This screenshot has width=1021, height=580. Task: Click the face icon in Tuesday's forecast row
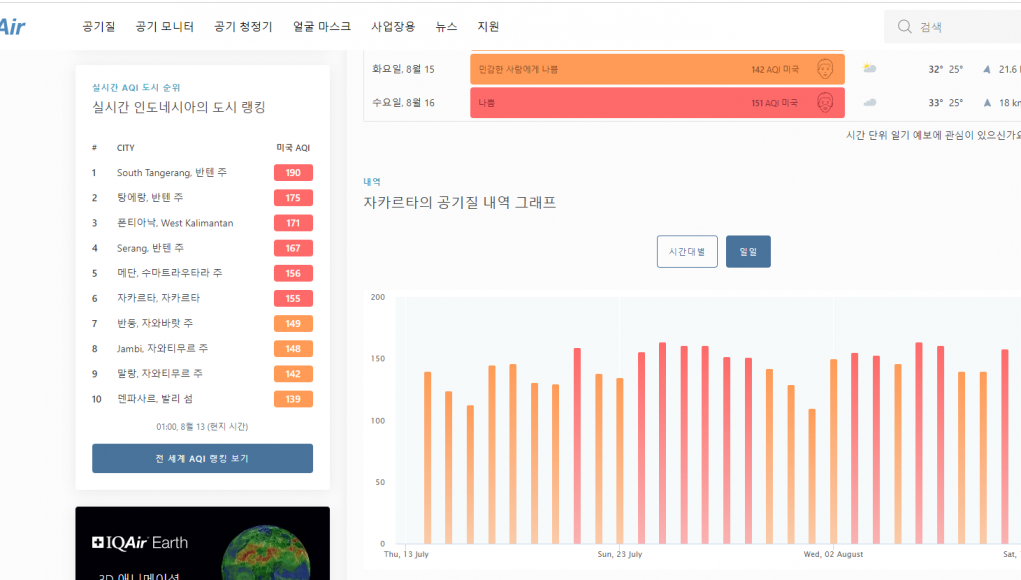click(x=824, y=69)
